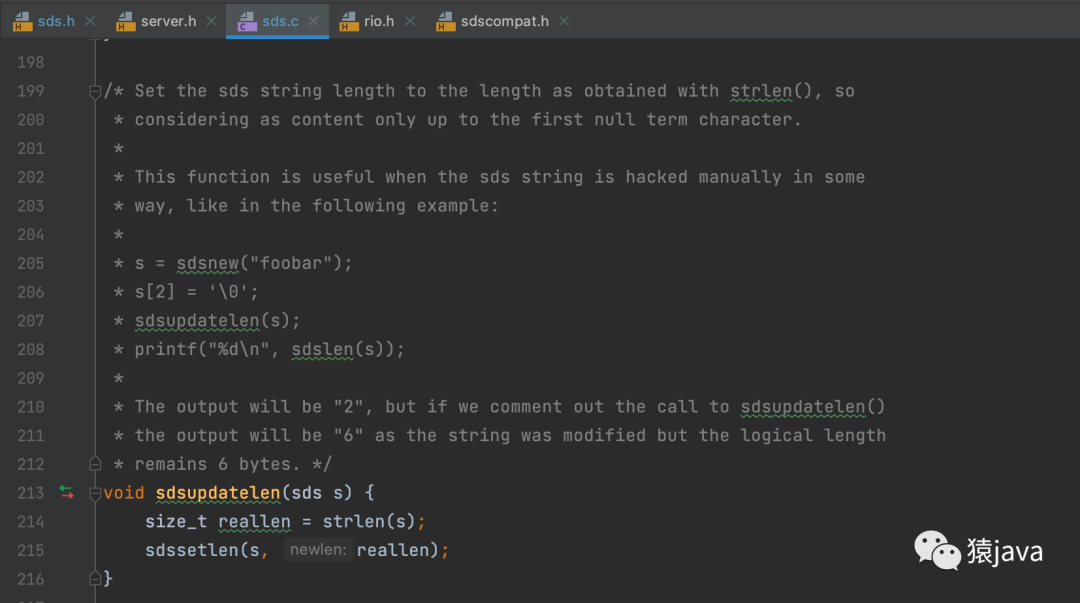Click the sds.h header file icon
This screenshot has width=1080, height=603.
pos(22,21)
